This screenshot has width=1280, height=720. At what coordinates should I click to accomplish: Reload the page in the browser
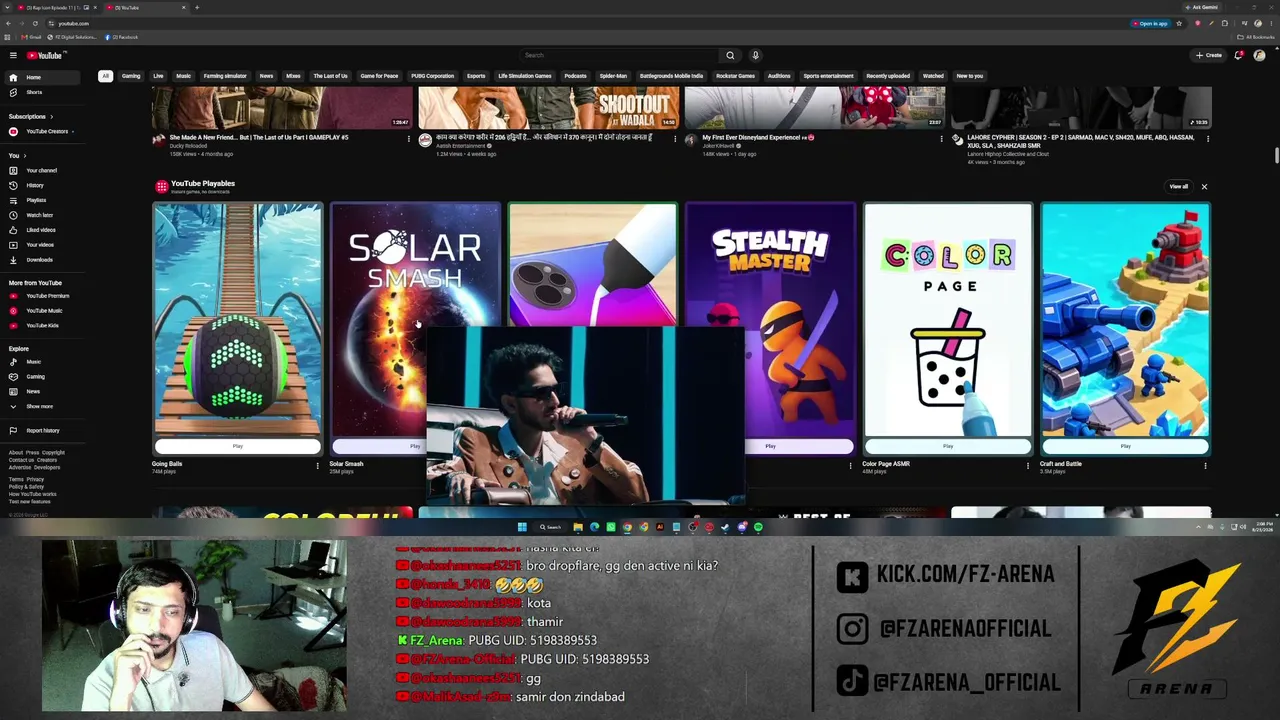point(35,23)
